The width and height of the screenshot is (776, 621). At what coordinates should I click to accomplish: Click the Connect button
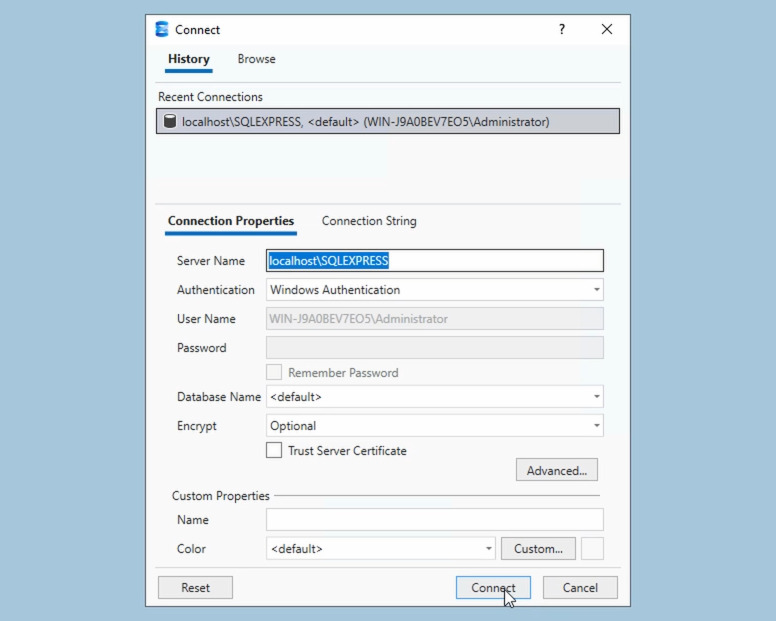pyautogui.click(x=493, y=587)
